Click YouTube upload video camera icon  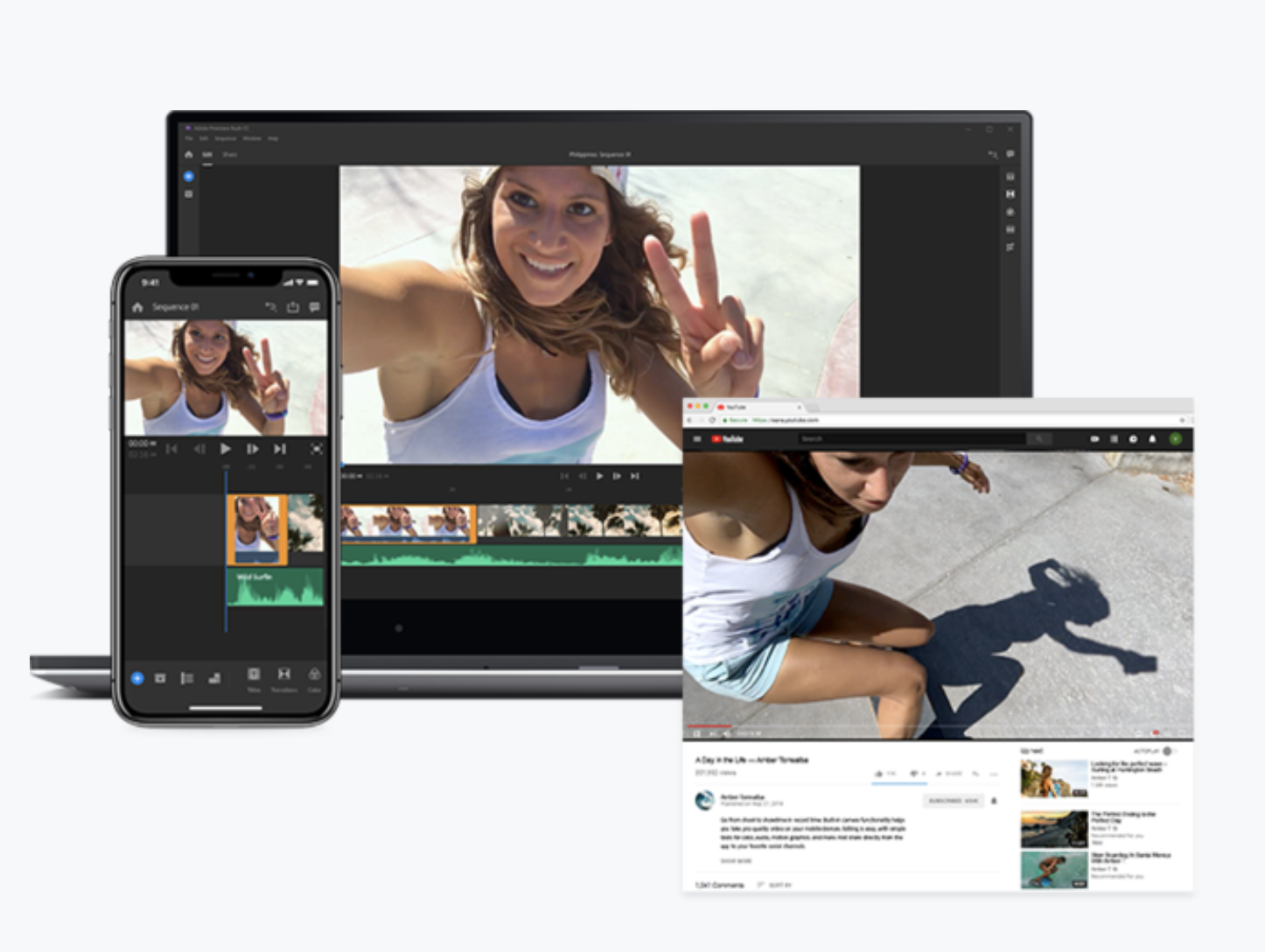click(1094, 438)
